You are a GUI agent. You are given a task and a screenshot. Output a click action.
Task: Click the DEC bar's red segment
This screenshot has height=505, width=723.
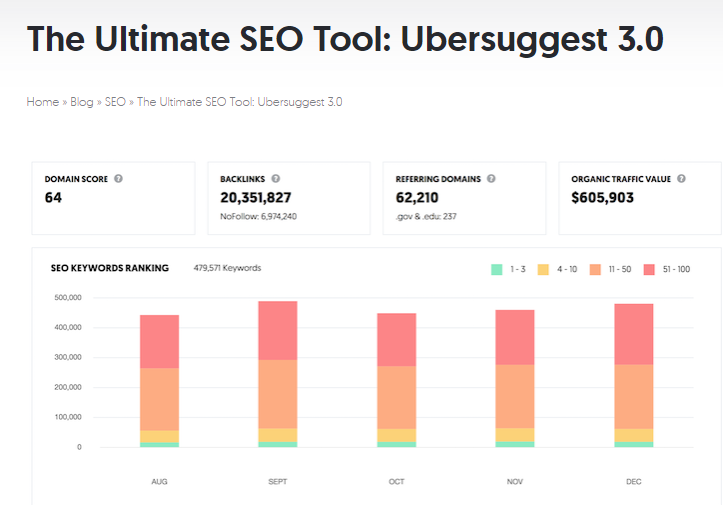coord(633,333)
